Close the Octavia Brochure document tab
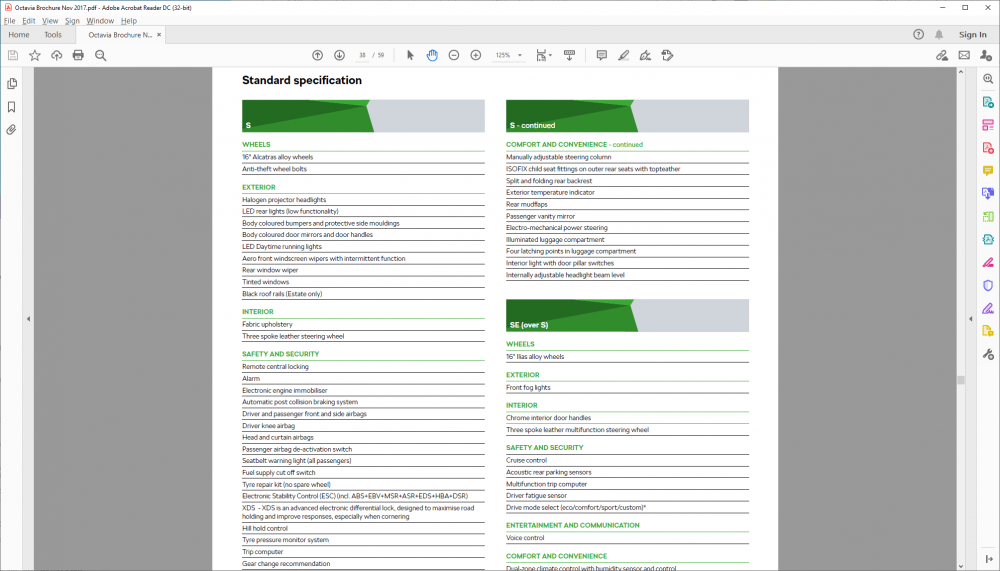Viewport: 1000px width, 571px height. (159, 35)
